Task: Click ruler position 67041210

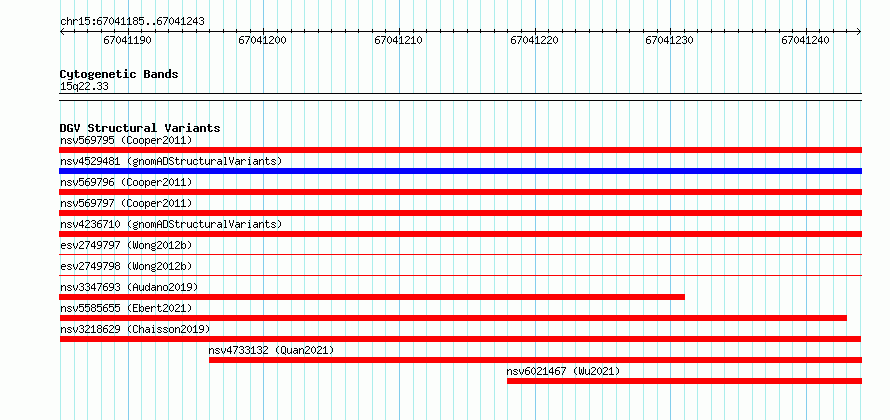Action: [398, 40]
